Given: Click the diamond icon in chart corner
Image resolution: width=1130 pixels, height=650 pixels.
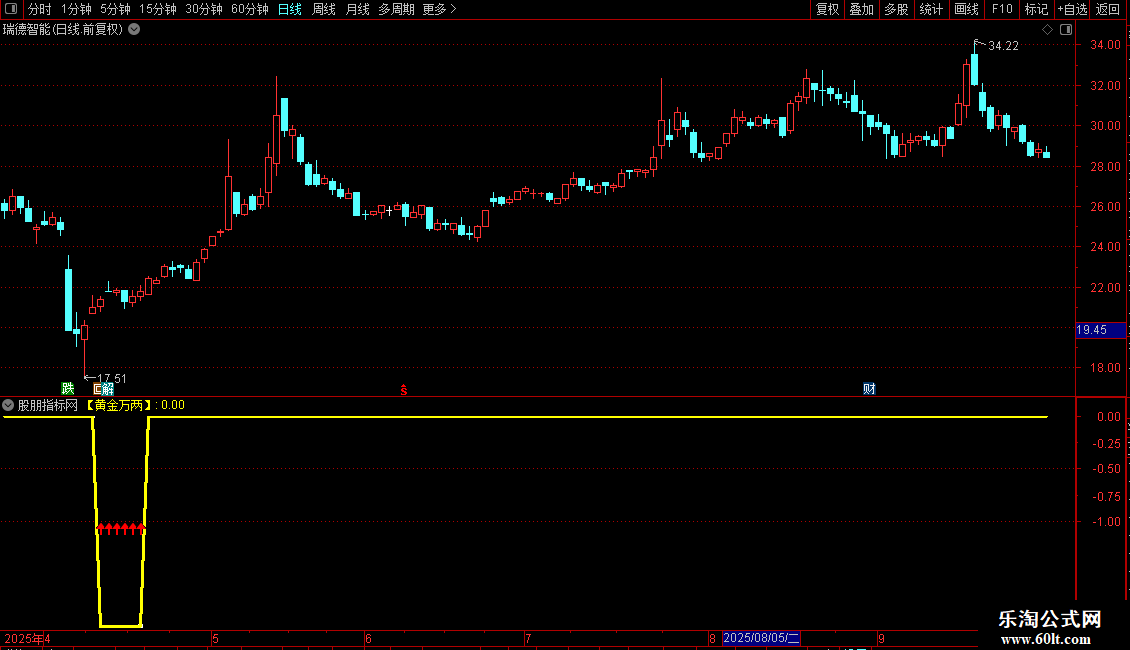Looking at the screenshot, I should (x=1047, y=30).
